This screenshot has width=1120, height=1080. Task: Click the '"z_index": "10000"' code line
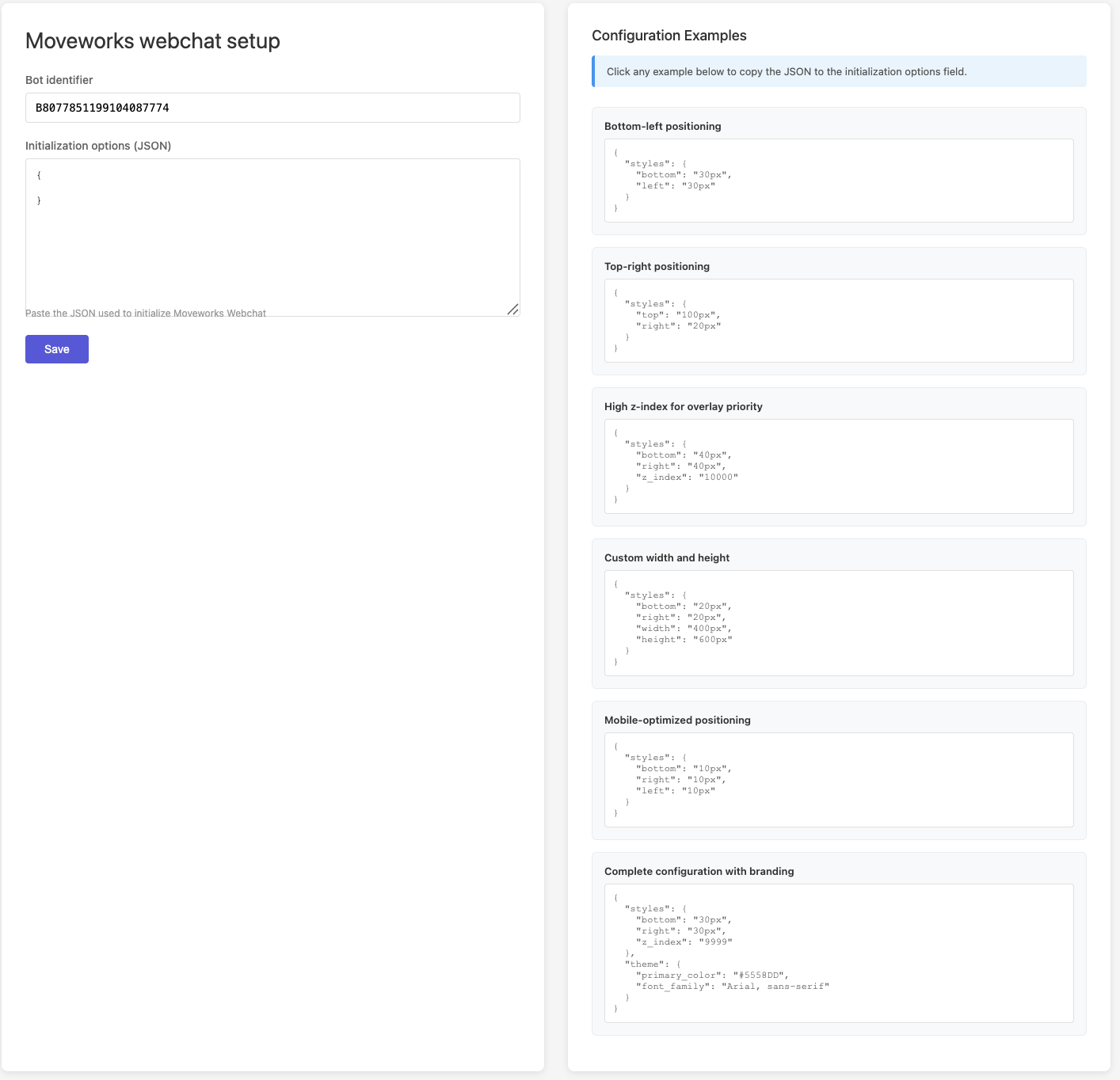(x=687, y=477)
